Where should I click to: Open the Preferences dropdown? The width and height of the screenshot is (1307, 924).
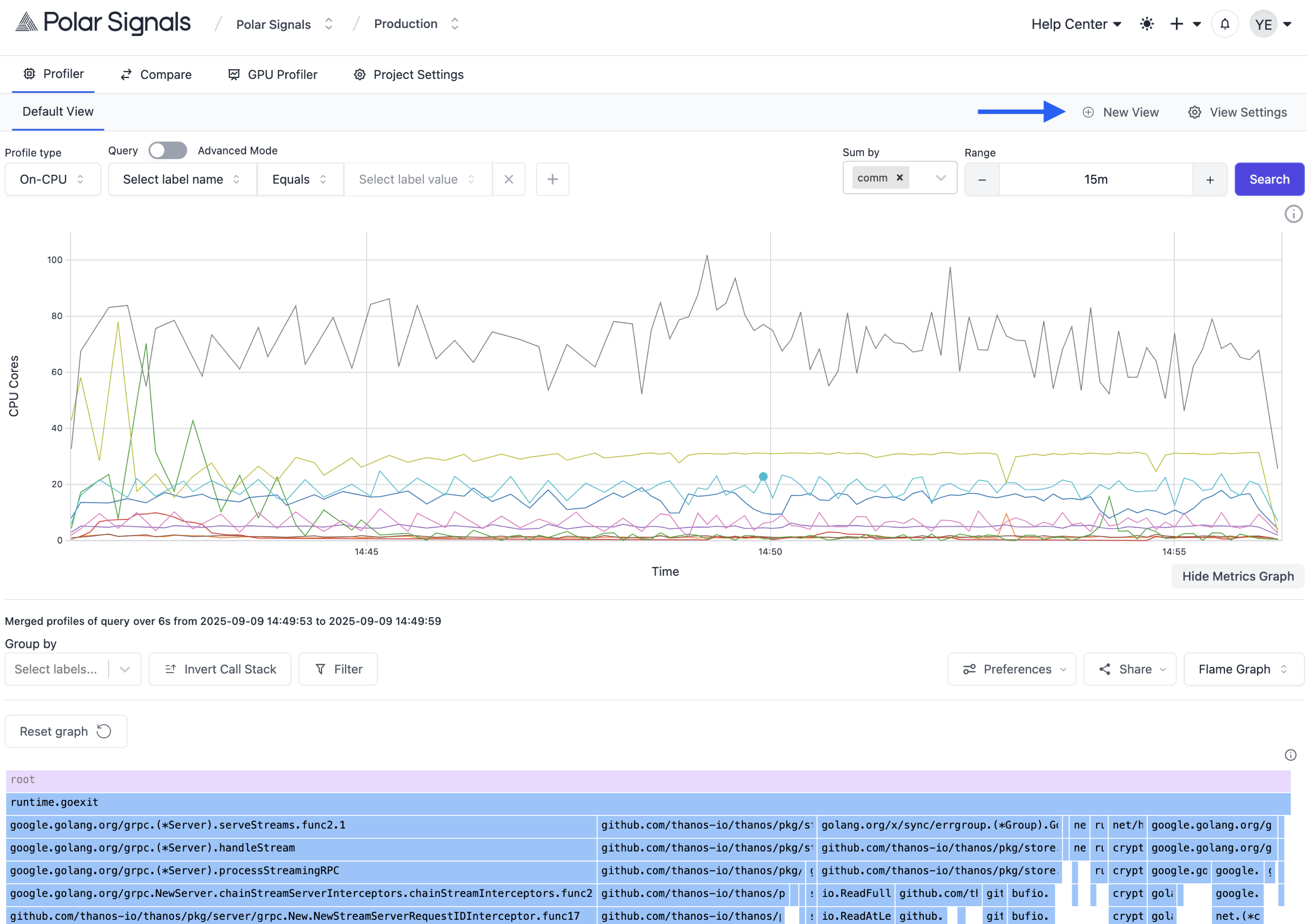tap(1012, 669)
